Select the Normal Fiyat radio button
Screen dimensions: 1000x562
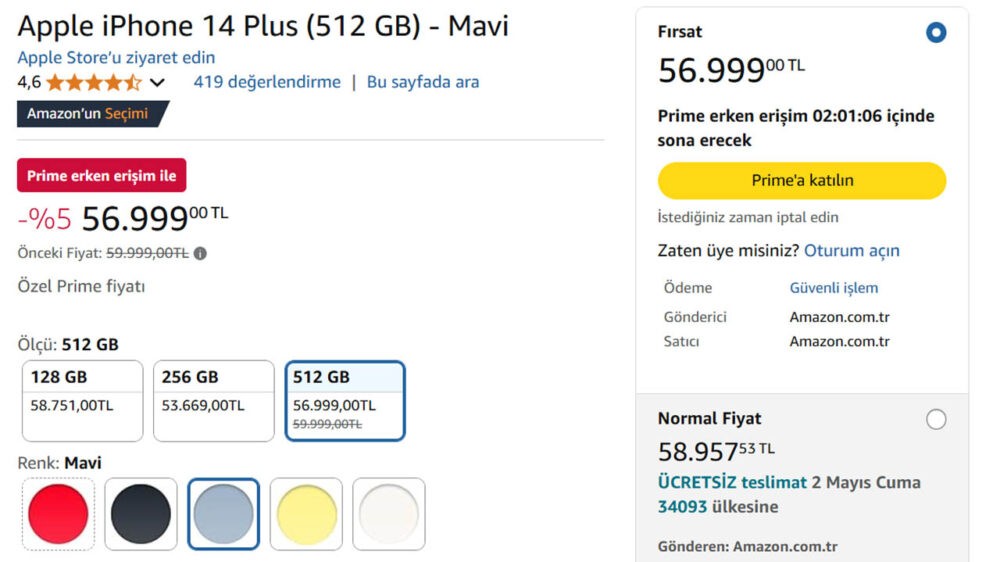[936, 419]
